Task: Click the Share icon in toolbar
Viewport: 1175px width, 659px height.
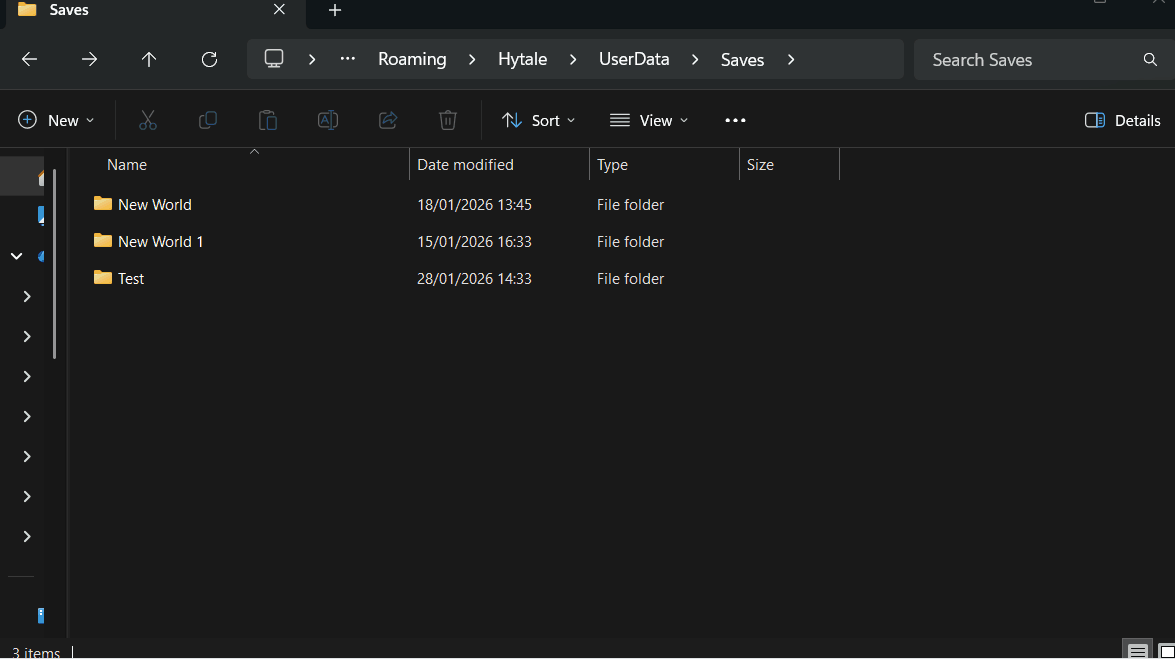Action: coord(387,120)
